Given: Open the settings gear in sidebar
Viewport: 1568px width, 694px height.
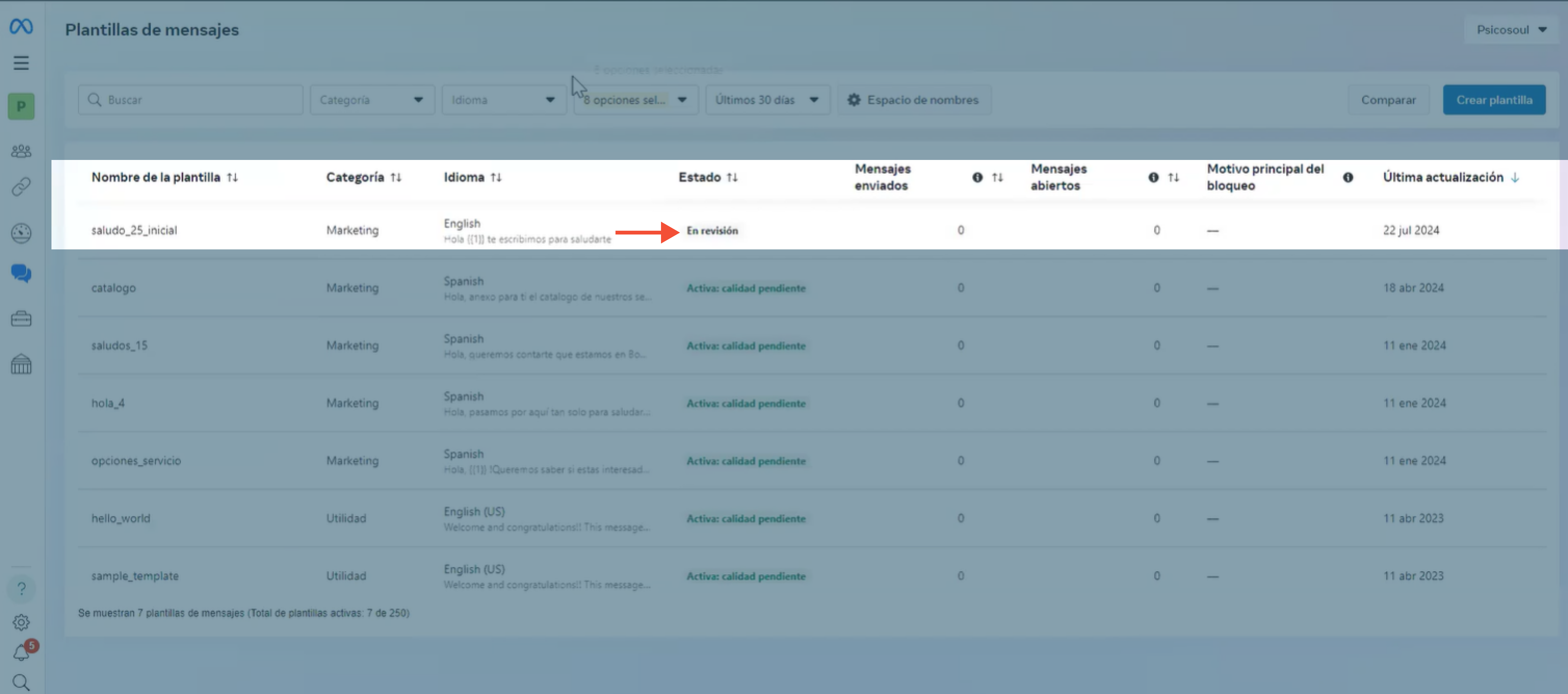Looking at the screenshot, I should pos(21,622).
